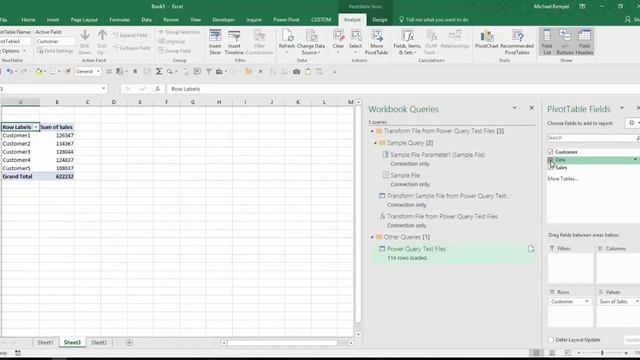Open the Customer dropdown in Rows area
Image resolution: width=640 pixels, height=360 pixels.
(x=587, y=302)
